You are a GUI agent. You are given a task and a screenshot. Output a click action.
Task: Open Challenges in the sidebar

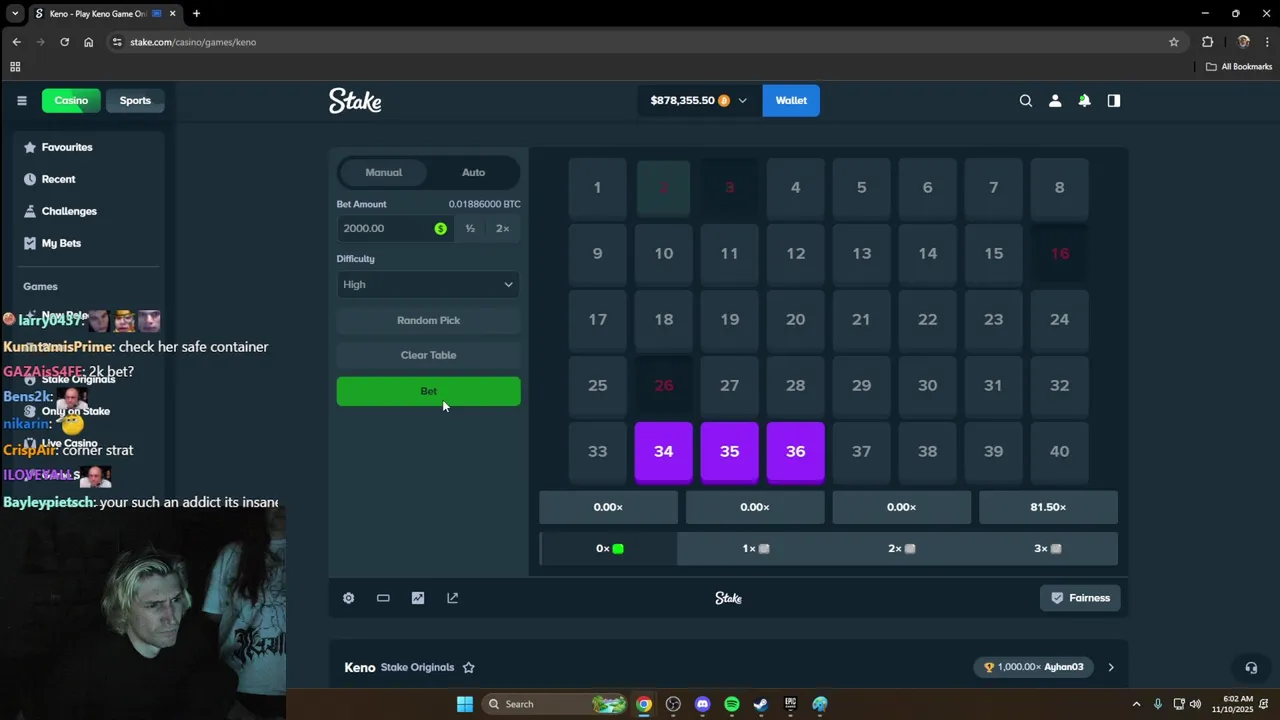[x=69, y=211]
